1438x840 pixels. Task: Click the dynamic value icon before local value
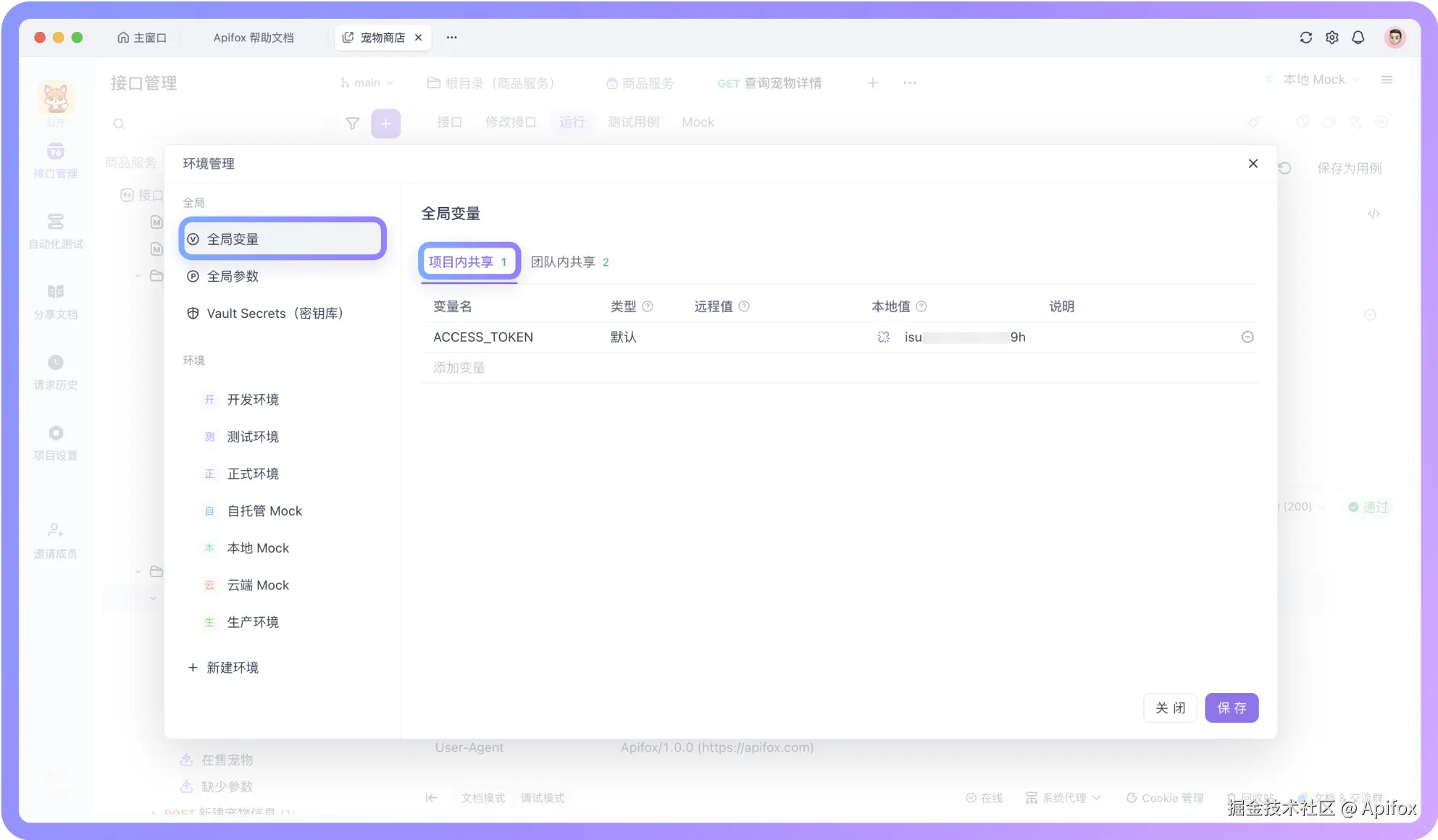pos(883,337)
